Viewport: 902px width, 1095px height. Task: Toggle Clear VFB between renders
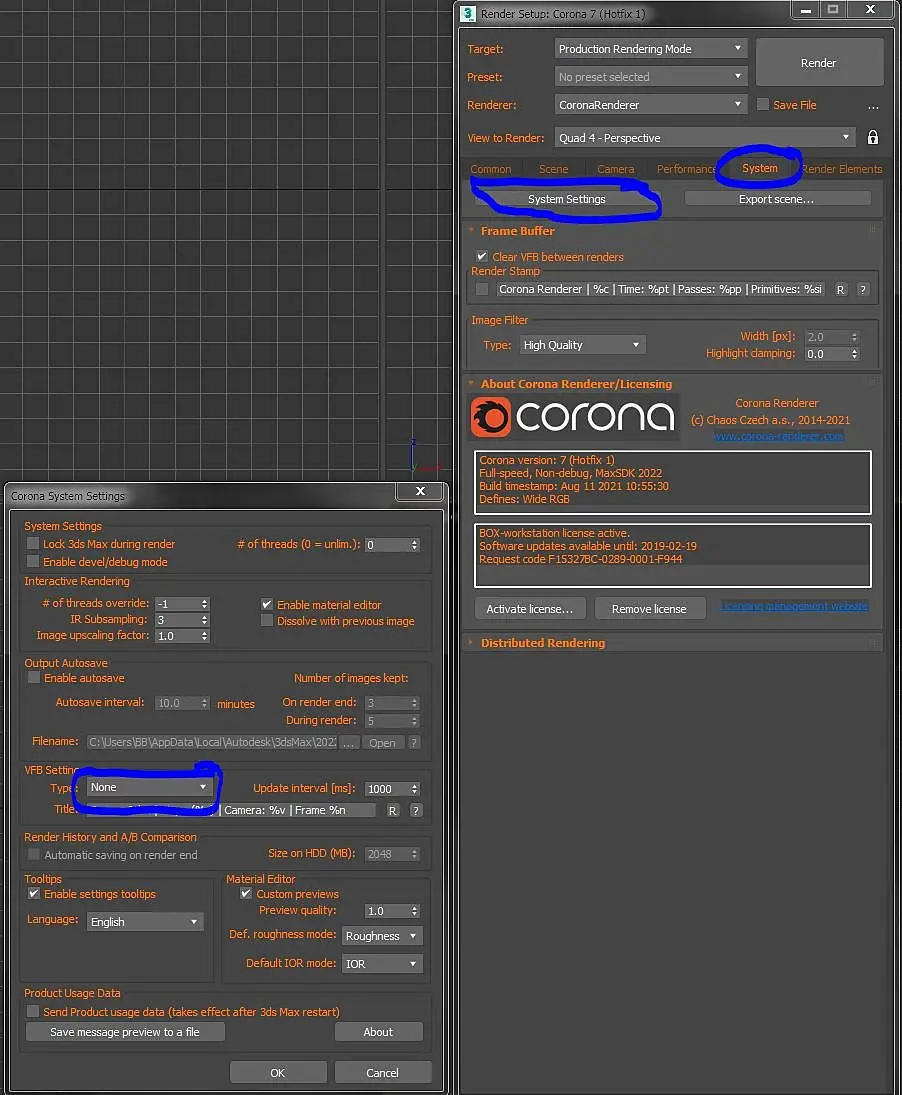click(x=482, y=256)
